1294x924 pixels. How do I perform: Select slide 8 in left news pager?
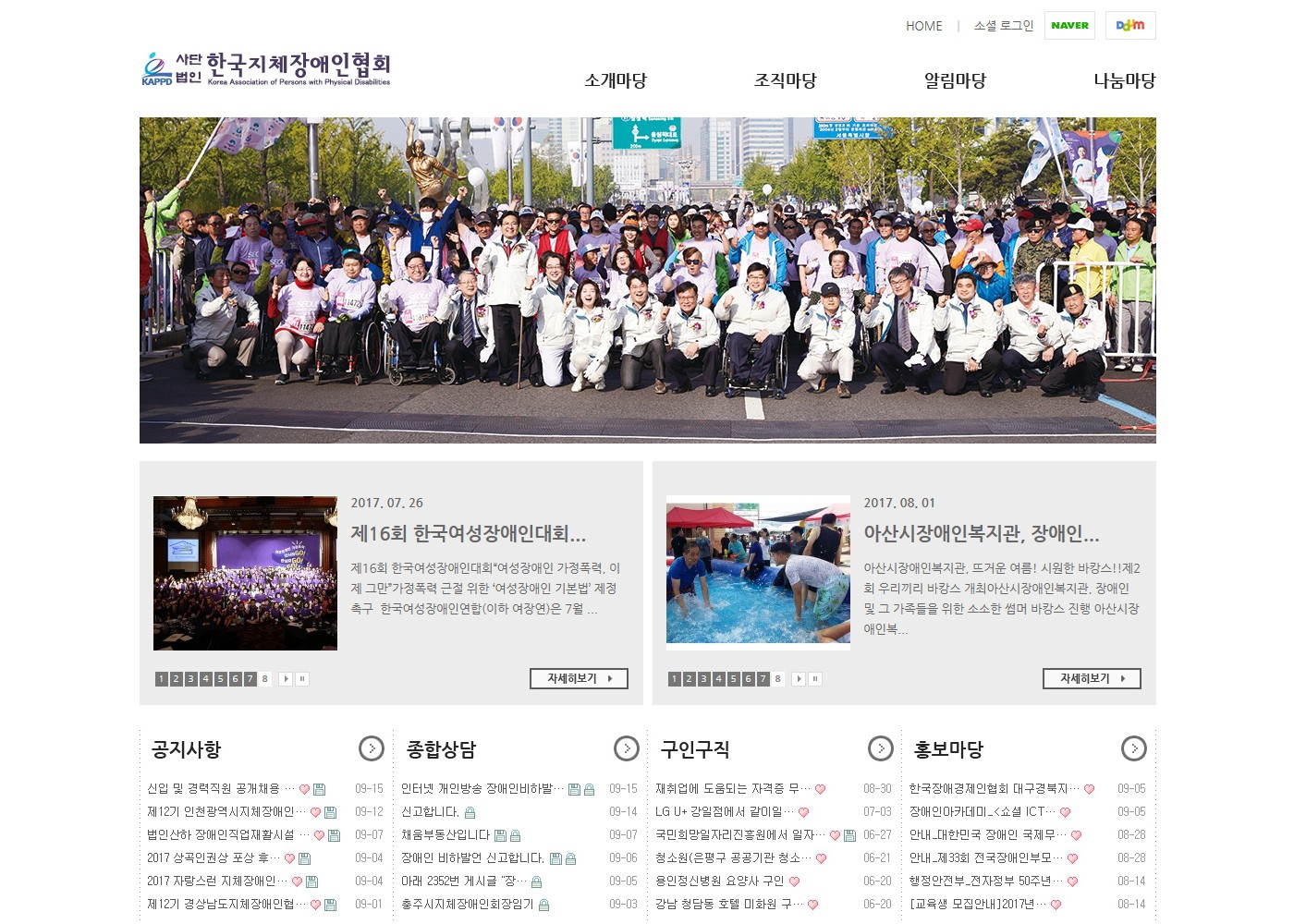click(265, 679)
